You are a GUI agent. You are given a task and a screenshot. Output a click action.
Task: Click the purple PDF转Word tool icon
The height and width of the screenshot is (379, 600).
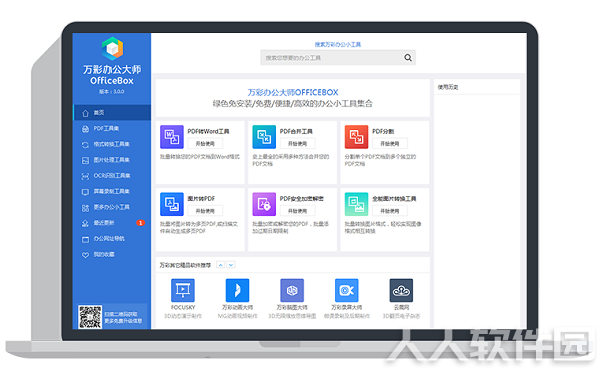tap(172, 137)
